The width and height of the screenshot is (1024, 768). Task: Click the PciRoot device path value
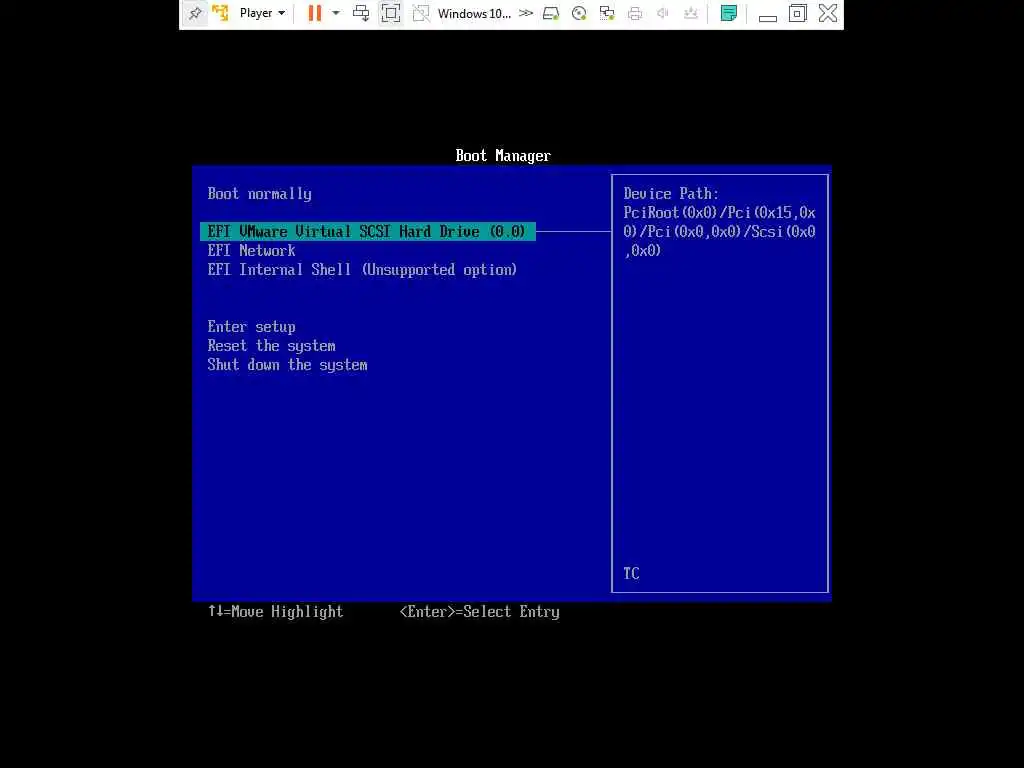coord(719,231)
